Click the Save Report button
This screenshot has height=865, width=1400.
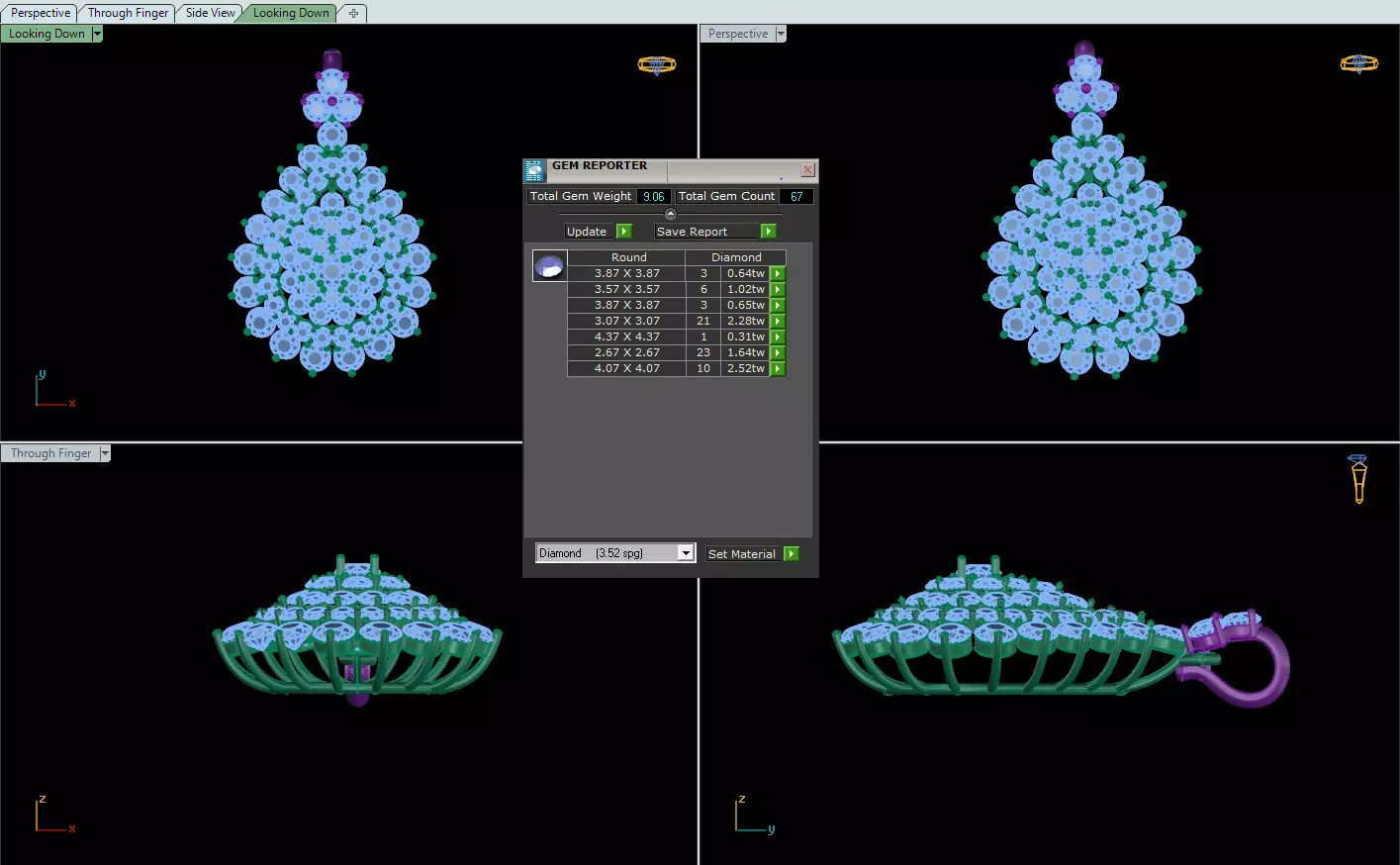tap(707, 232)
